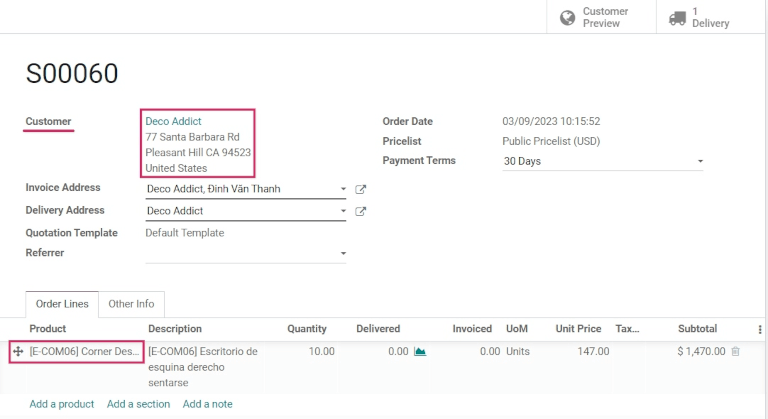The width and height of the screenshot is (768, 419).
Task: Open Invoice Address external link icon
Action: point(361,189)
